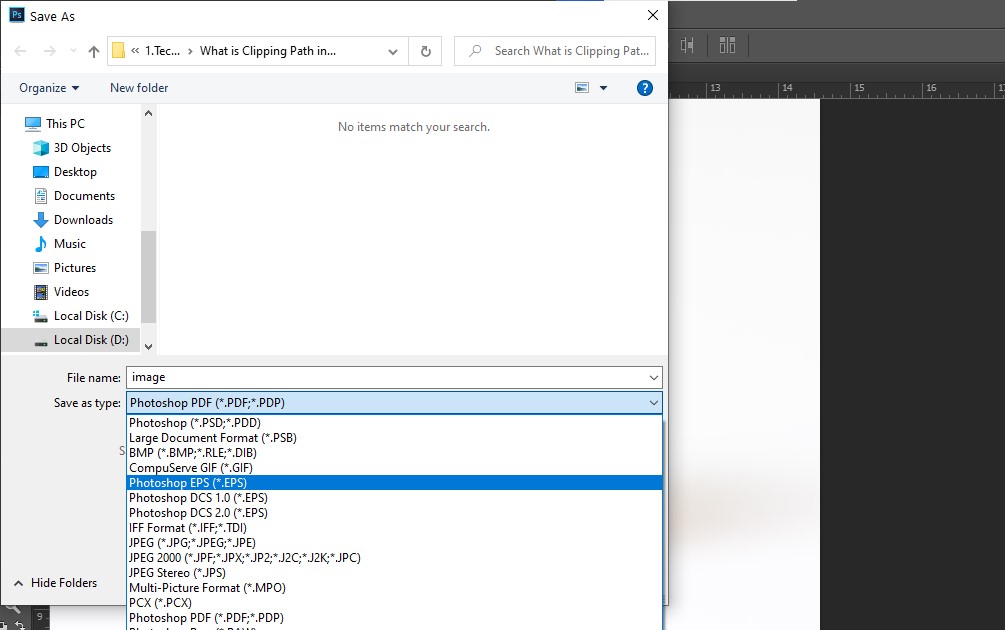The width and height of the screenshot is (1005, 630).
Task: Expand the view options dropdown arrow
Action: coord(603,88)
